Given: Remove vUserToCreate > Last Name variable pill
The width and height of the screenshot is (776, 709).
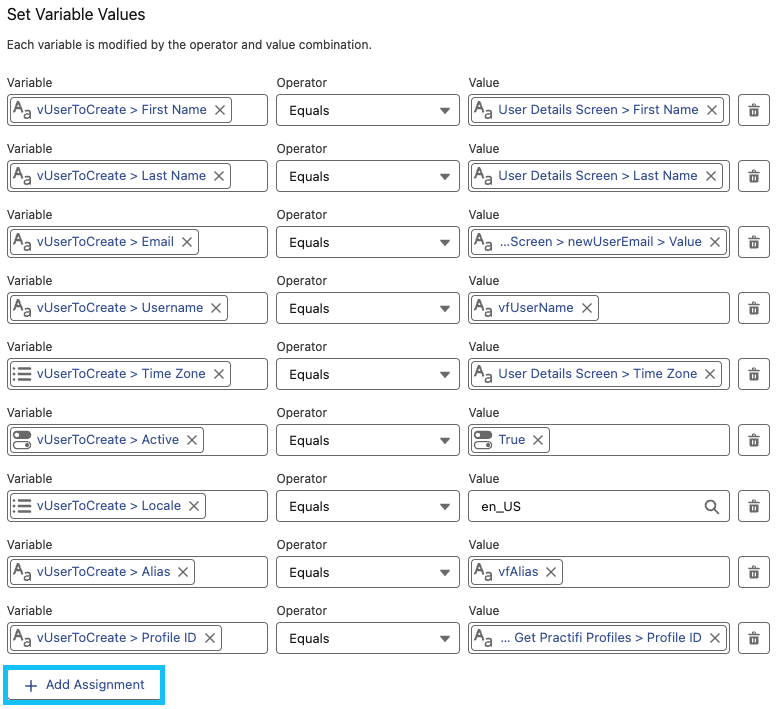Looking at the screenshot, I should [x=218, y=176].
